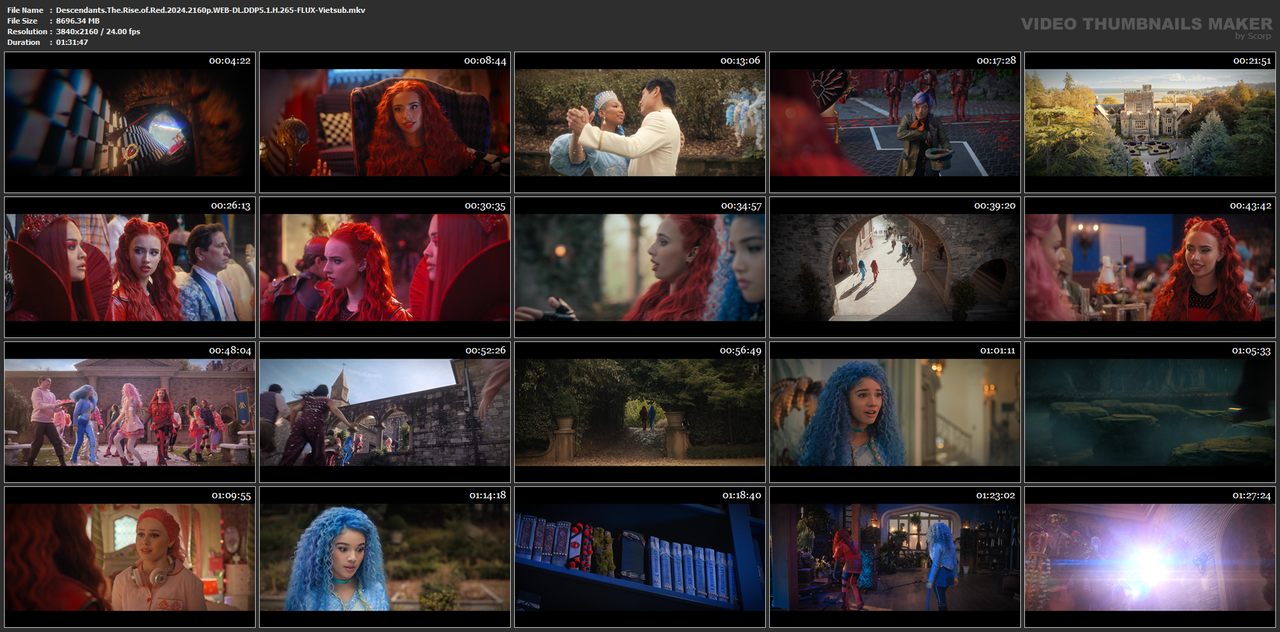Click the thumbnail at 00:30:35

coord(385,267)
